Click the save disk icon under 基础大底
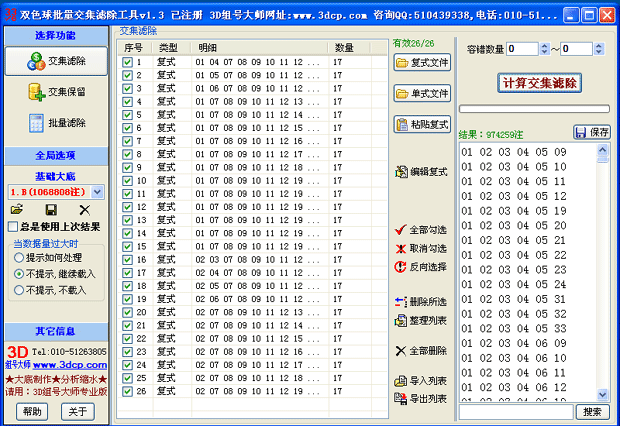Viewport: 620px width, 426px height. pos(51,210)
